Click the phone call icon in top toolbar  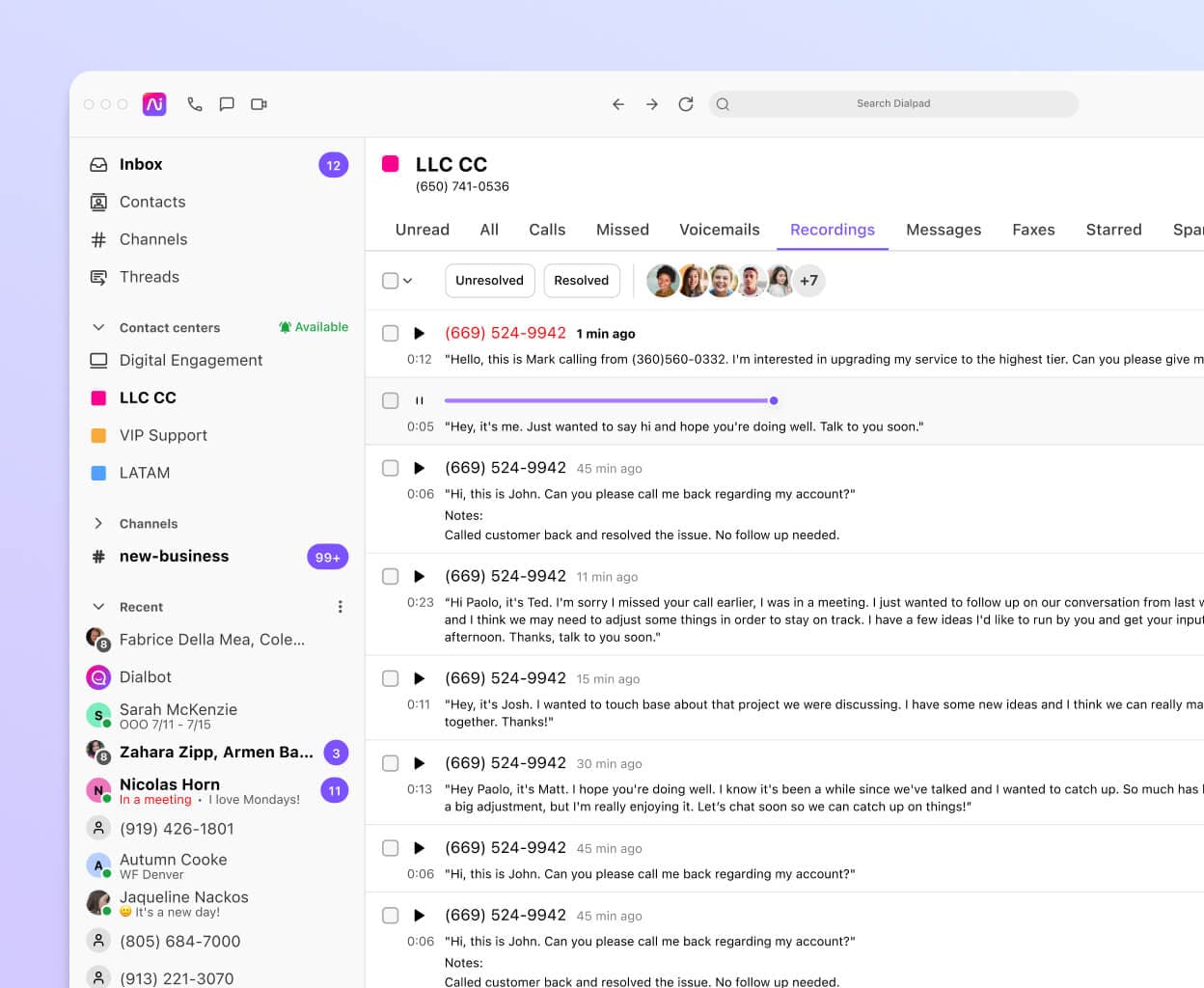click(x=195, y=104)
